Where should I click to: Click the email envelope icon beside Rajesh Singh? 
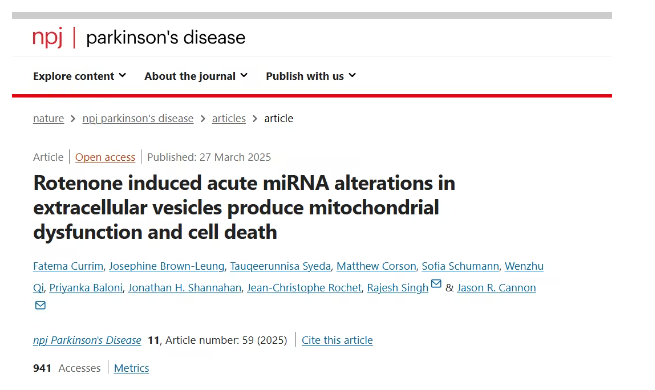(x=436, y=284)
